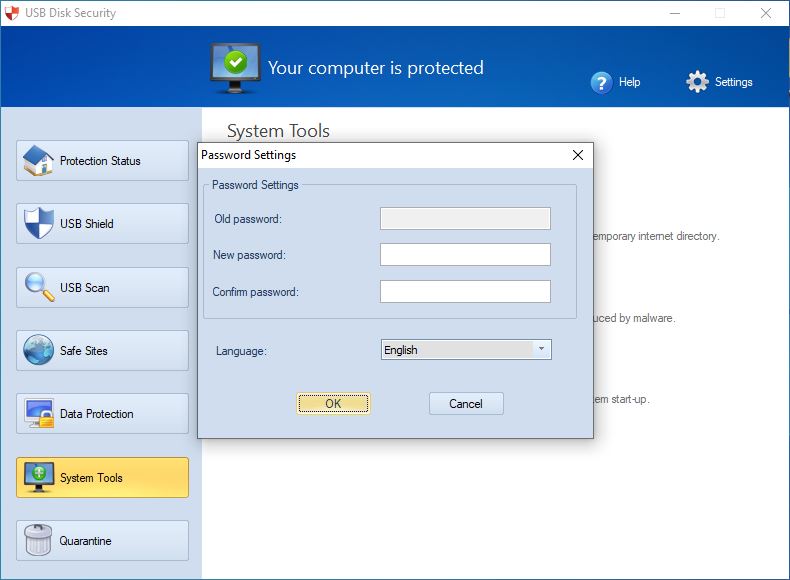The height and width of the screenshot is (580, 790).
Task: Focus the New password field
Action: (x=465, y=254)
